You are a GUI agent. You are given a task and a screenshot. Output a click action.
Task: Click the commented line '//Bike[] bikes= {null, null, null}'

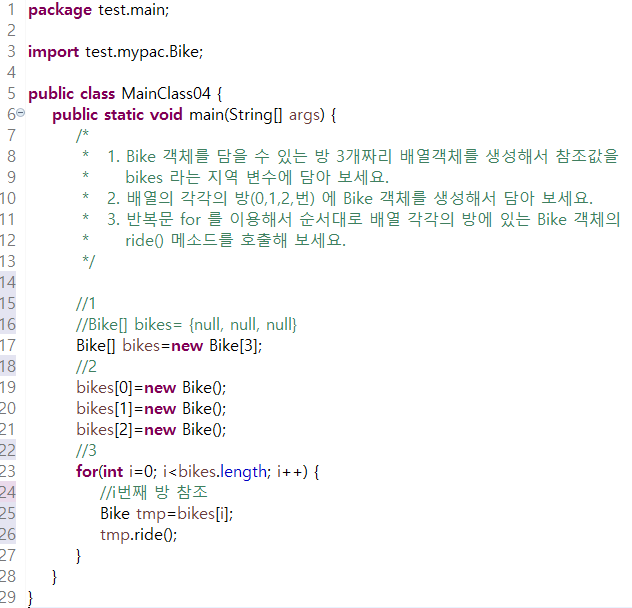(186, 324)
